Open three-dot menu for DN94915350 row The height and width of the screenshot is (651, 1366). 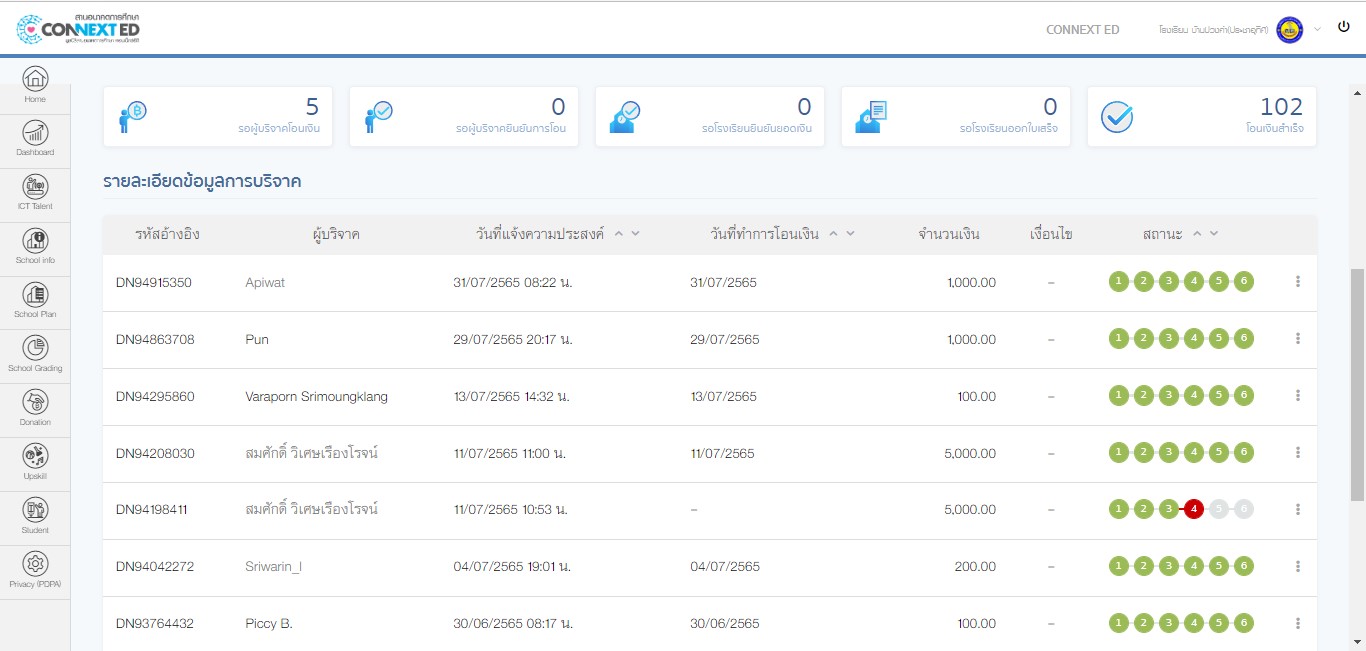click(x=1298, y=282)
